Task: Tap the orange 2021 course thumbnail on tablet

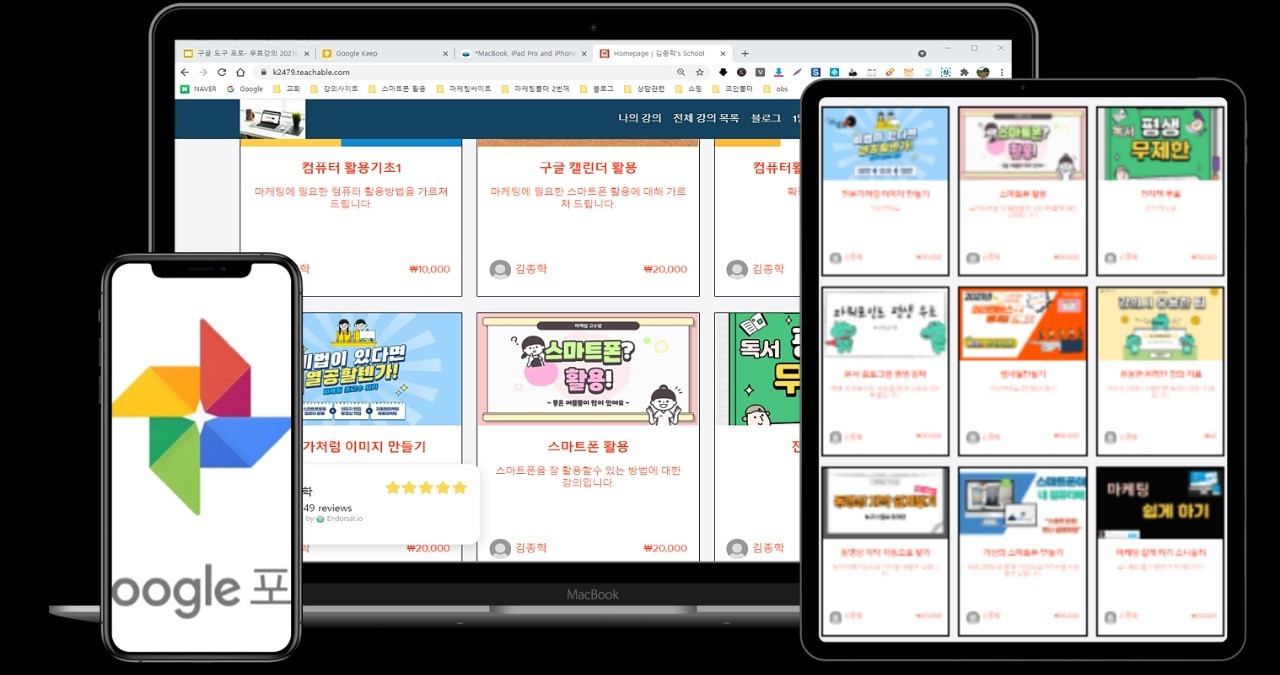Action: pyautogui.click(x=1022, y=324)
